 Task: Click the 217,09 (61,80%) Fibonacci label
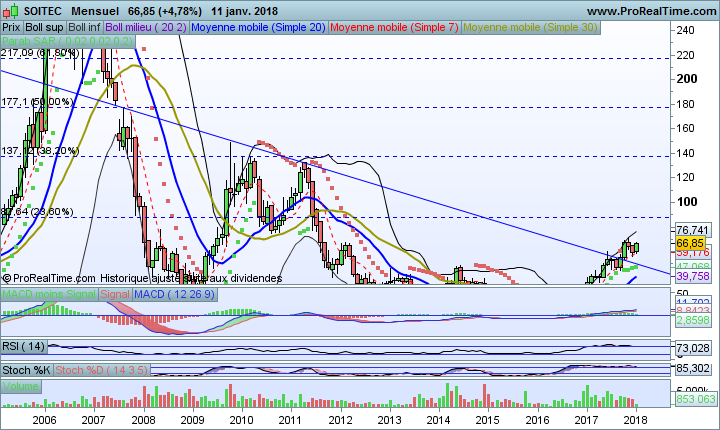click(x=40, y=53)
